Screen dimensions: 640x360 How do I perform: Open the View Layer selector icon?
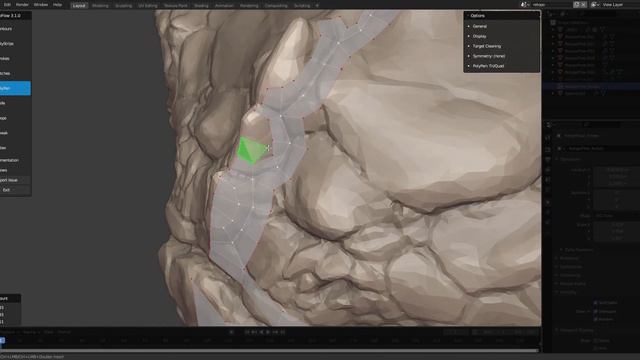(x=595, y=4)
